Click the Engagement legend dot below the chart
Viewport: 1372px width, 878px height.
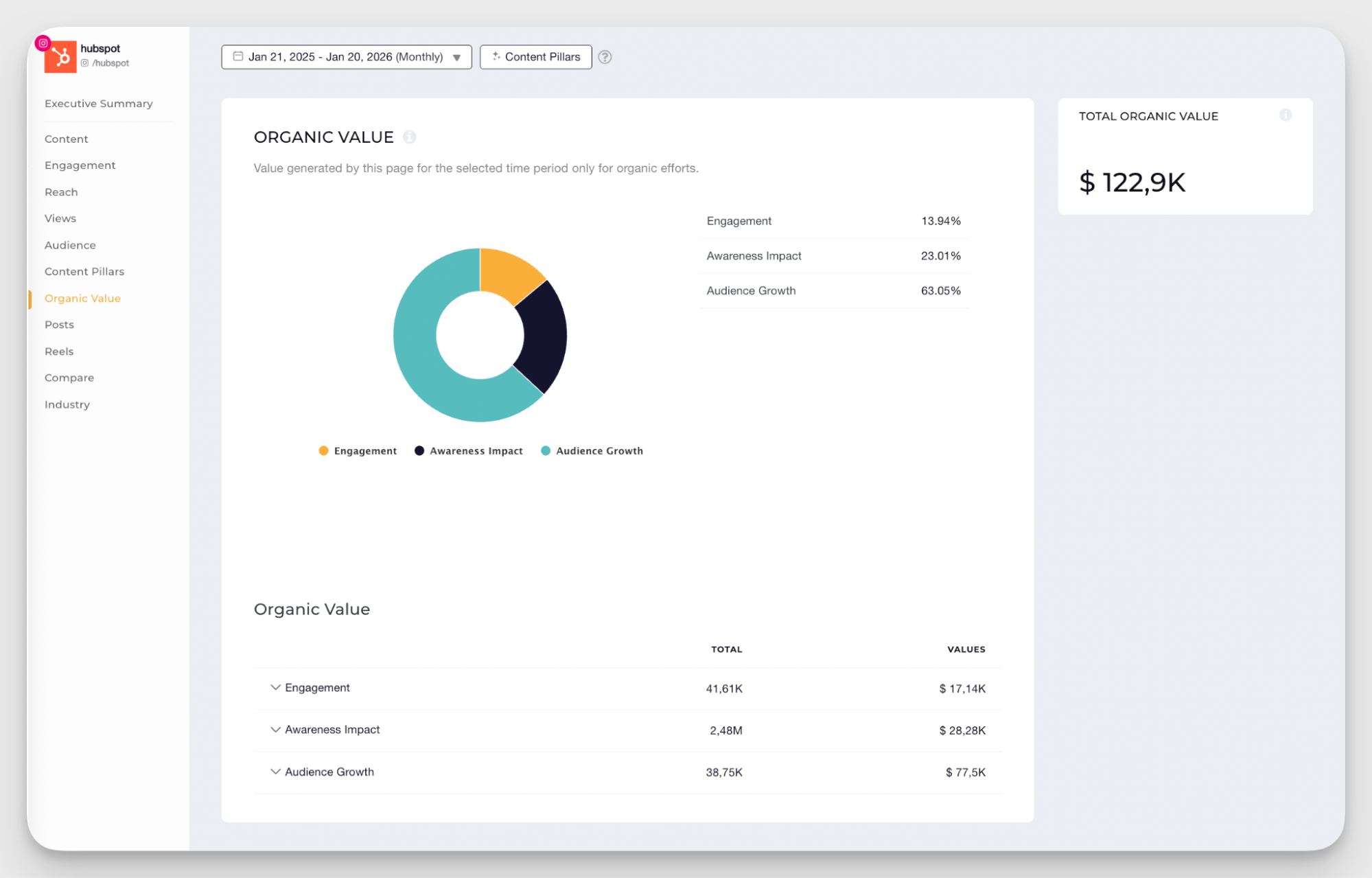click(323, 450)
